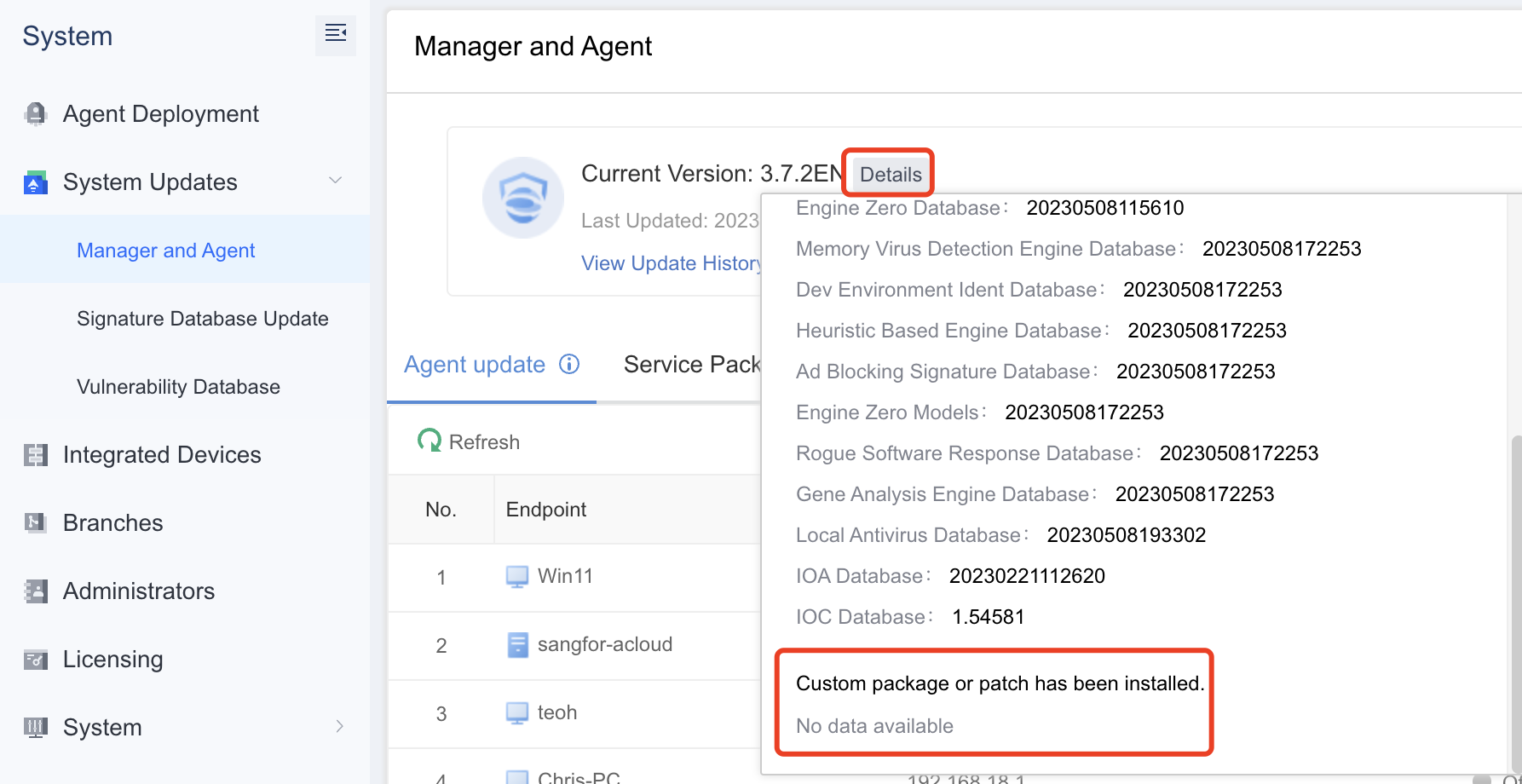Select the Win11 endpoint row

(x=565, y=577)
